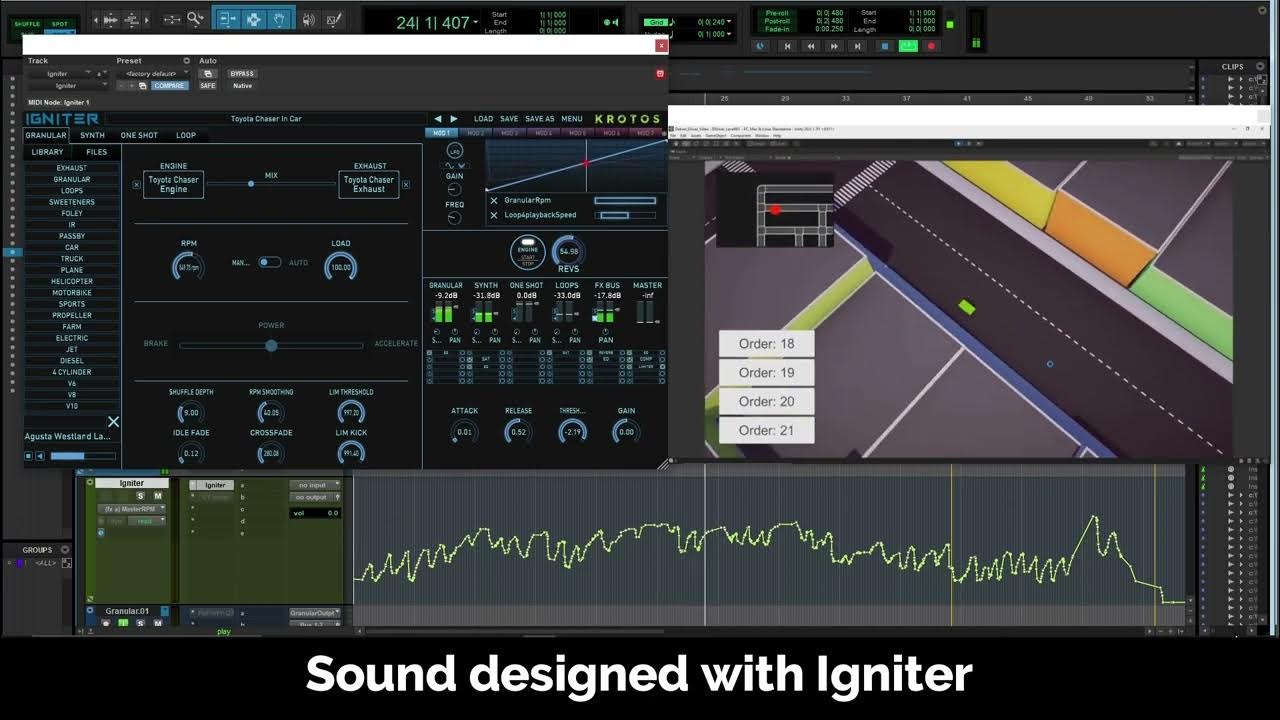This screenshot has width=1280, height=720.
Task: Click Go to End in transport
Action: click(857, 46)
